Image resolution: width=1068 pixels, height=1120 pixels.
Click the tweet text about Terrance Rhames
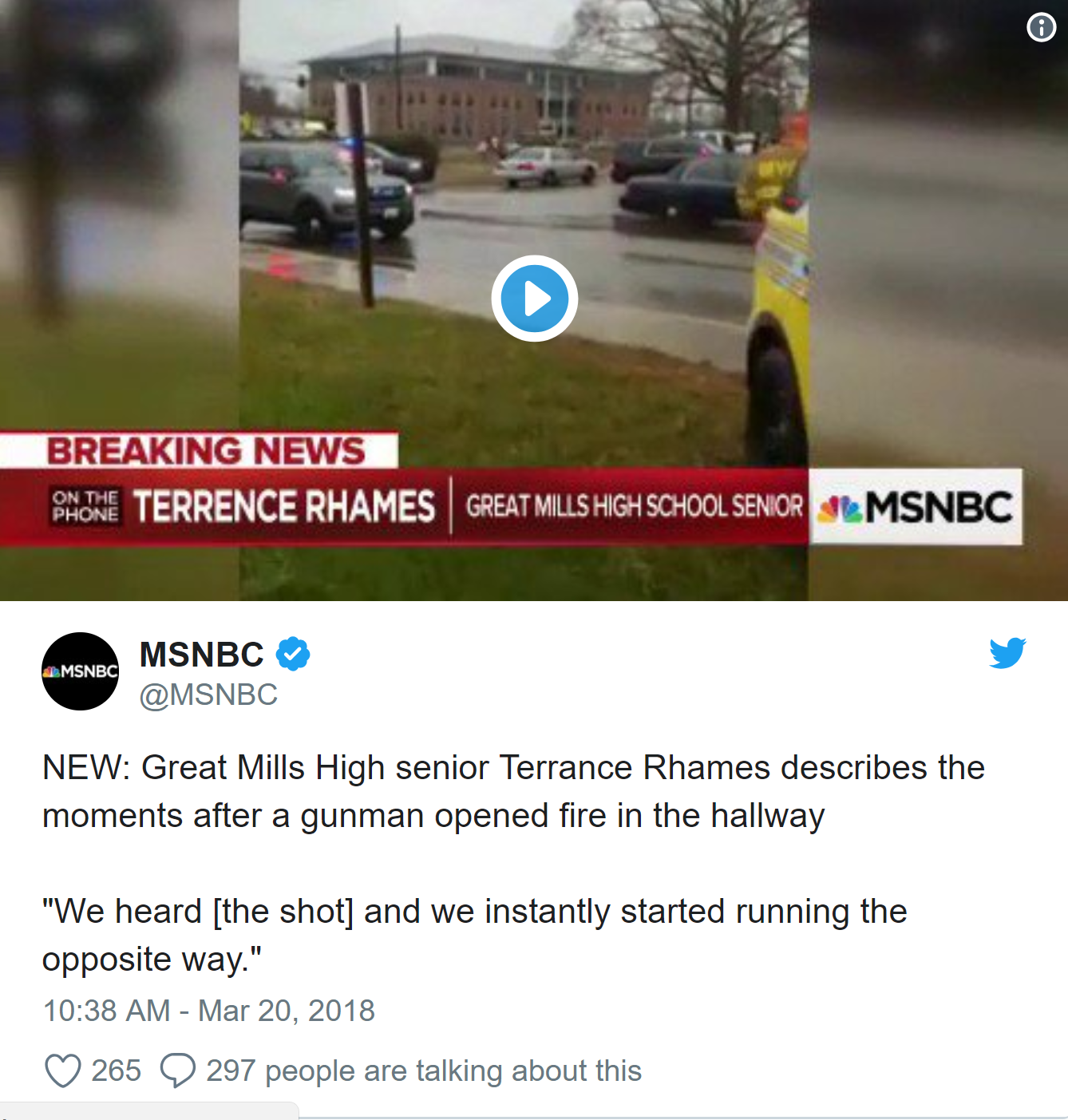click(513, 791)
